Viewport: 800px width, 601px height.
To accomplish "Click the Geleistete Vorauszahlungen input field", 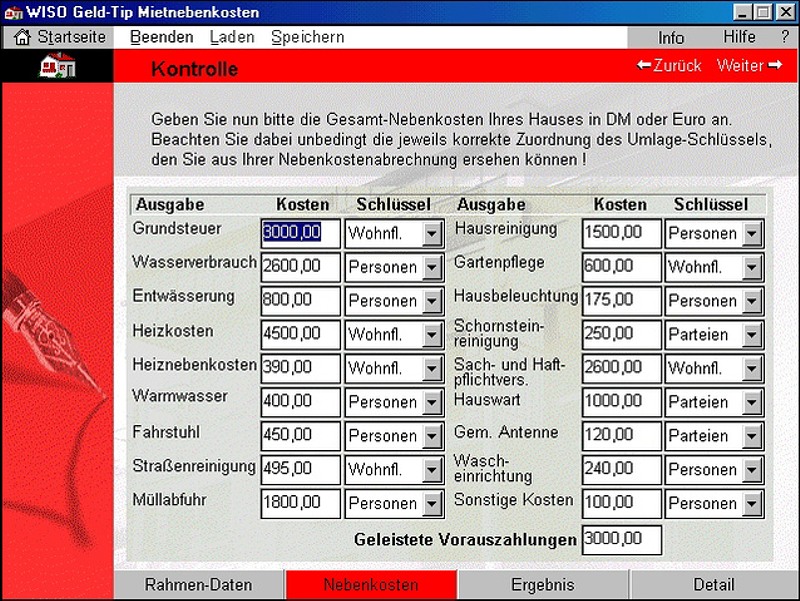I will click(621, 540).
